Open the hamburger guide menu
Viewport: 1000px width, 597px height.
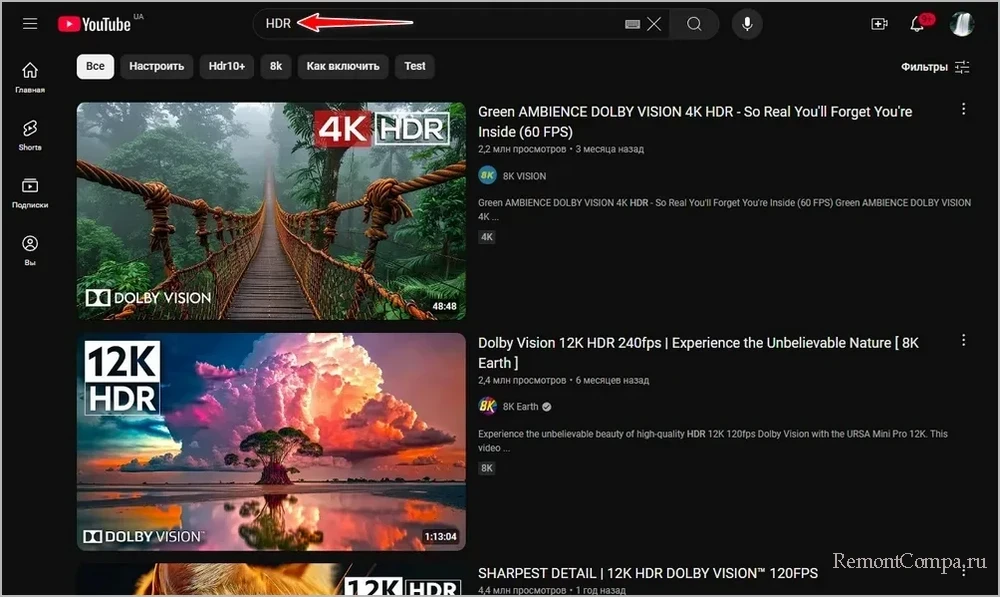point(30,23)
